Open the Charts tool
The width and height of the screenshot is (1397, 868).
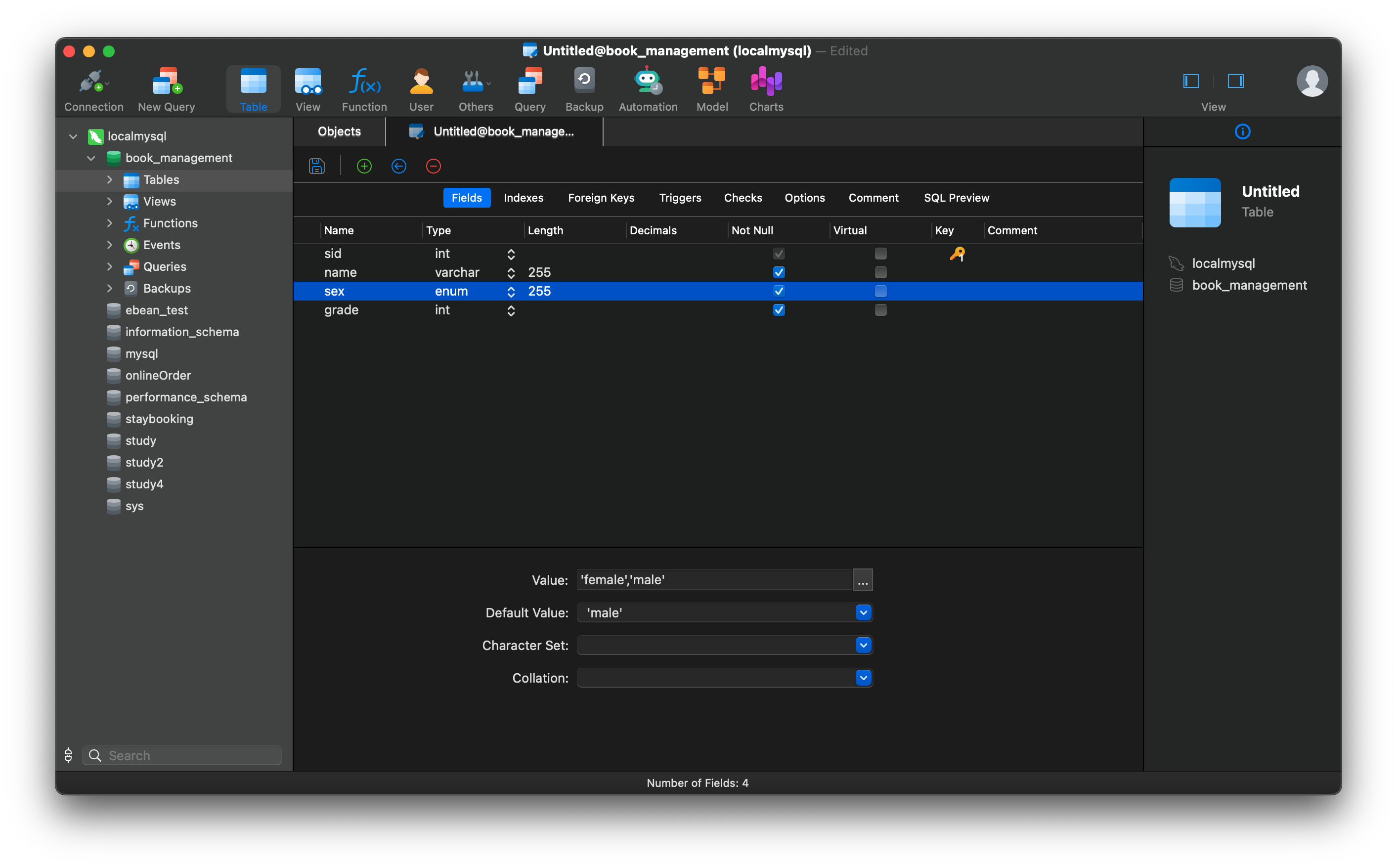(766, 89)
